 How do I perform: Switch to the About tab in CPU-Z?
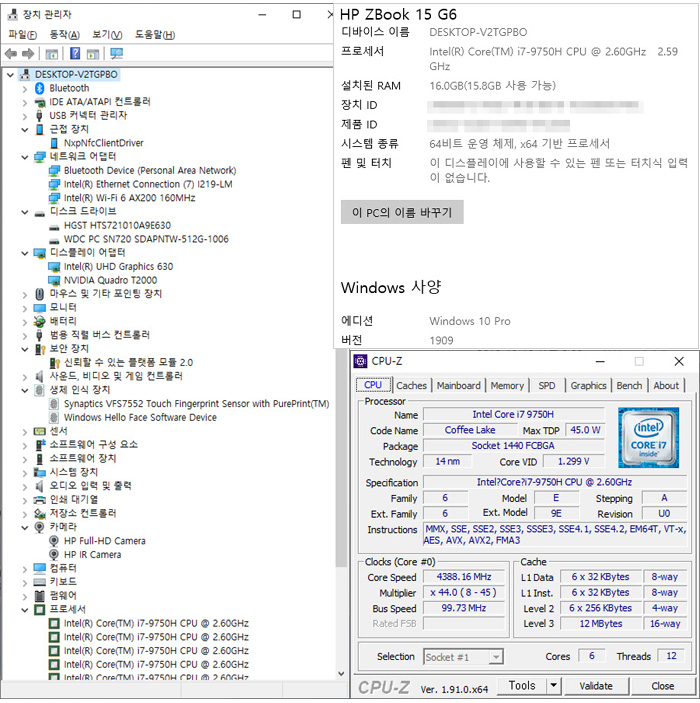tap(665, 386)
